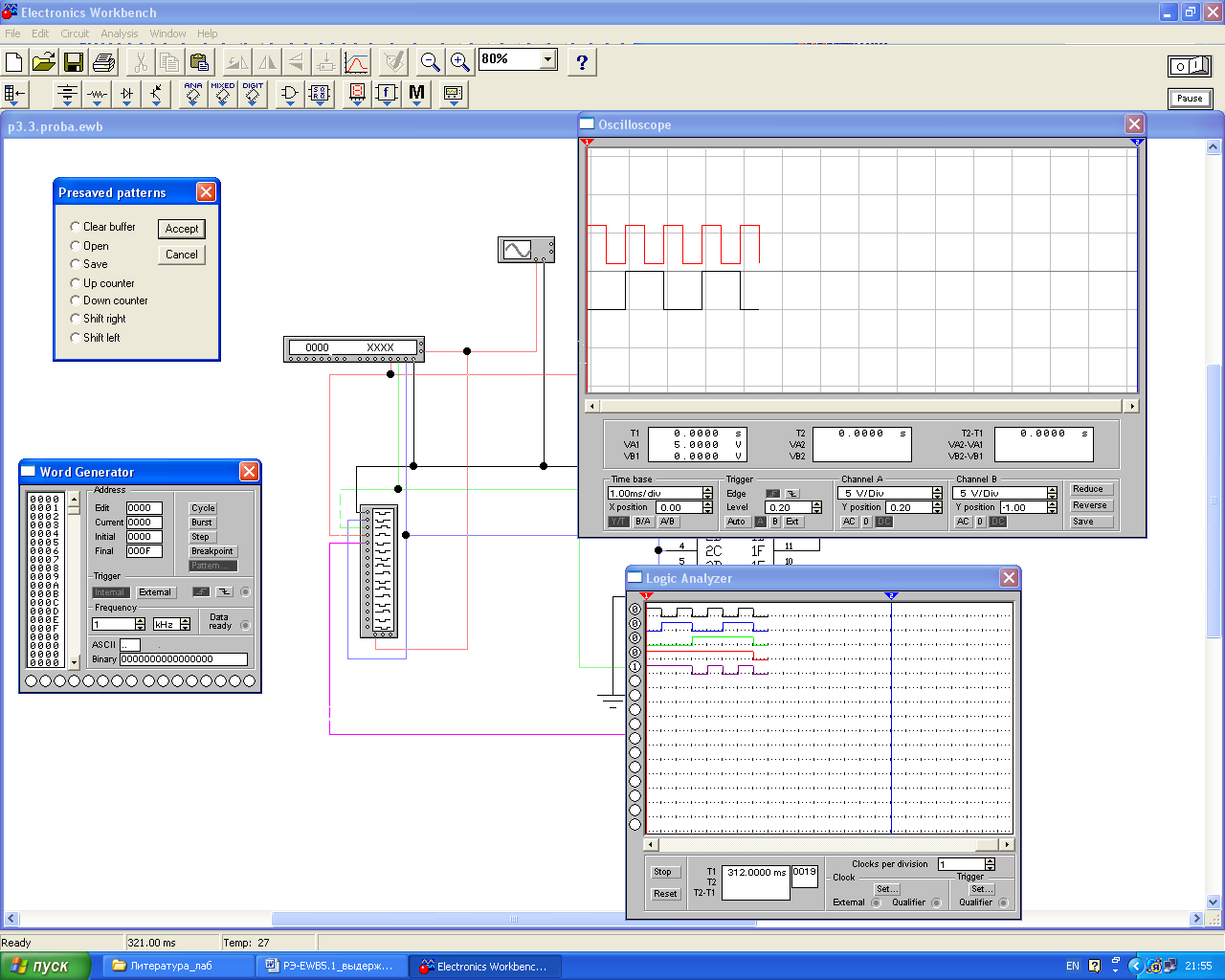1225x980 pixels.
Task: Select the Shift left option
Action: (x=76, y=338)
